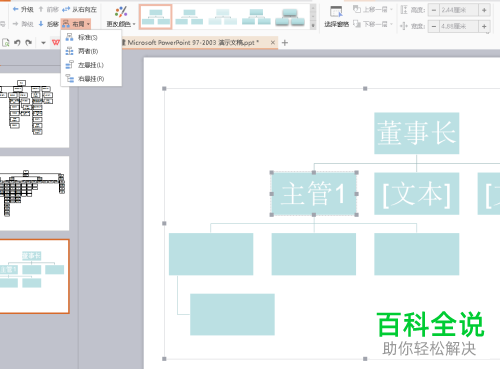Close the 演示文稿.ppt document tab
Image resolution: width=500 pixels, height=369 pixels.
(273, 43)
